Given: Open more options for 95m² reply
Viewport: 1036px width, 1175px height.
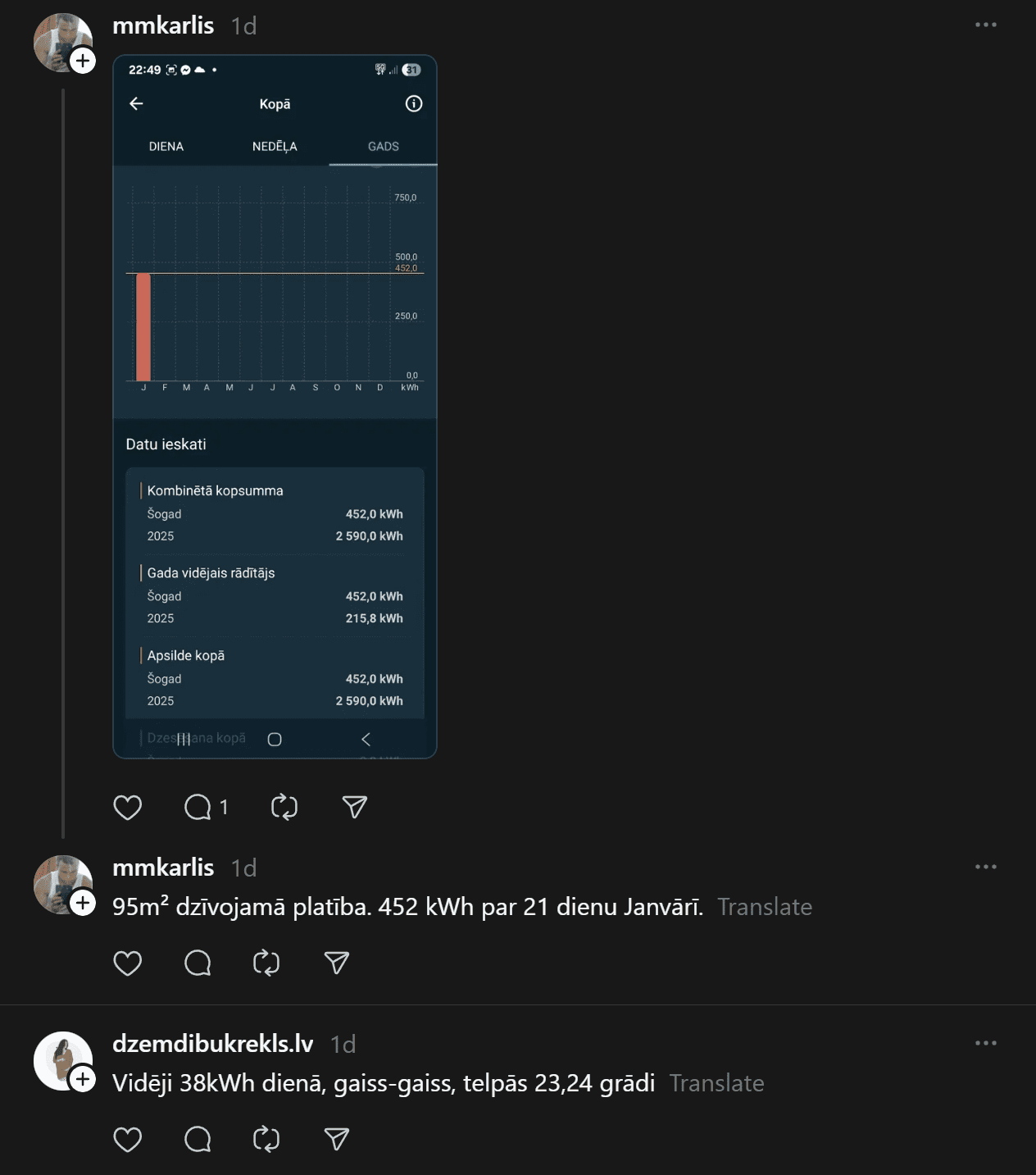Looking at the screenshot, I should (985, 867).
